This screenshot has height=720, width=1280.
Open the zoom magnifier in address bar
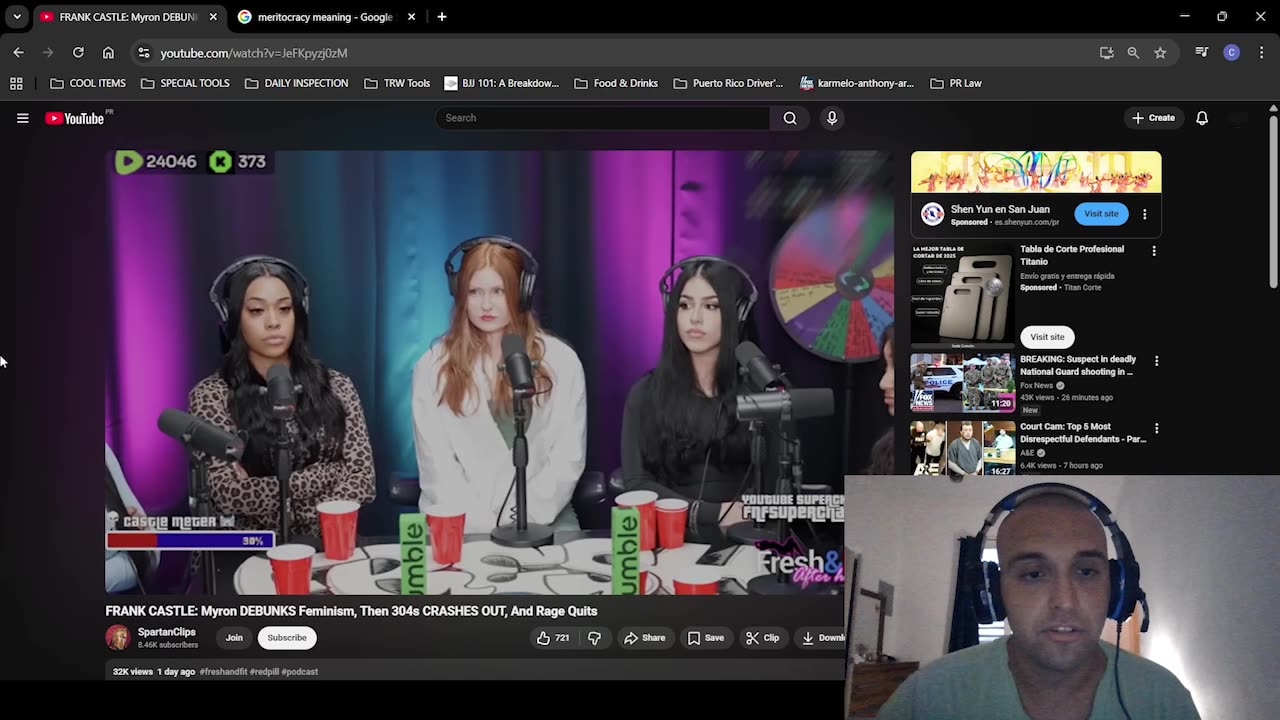point(1133,53)
